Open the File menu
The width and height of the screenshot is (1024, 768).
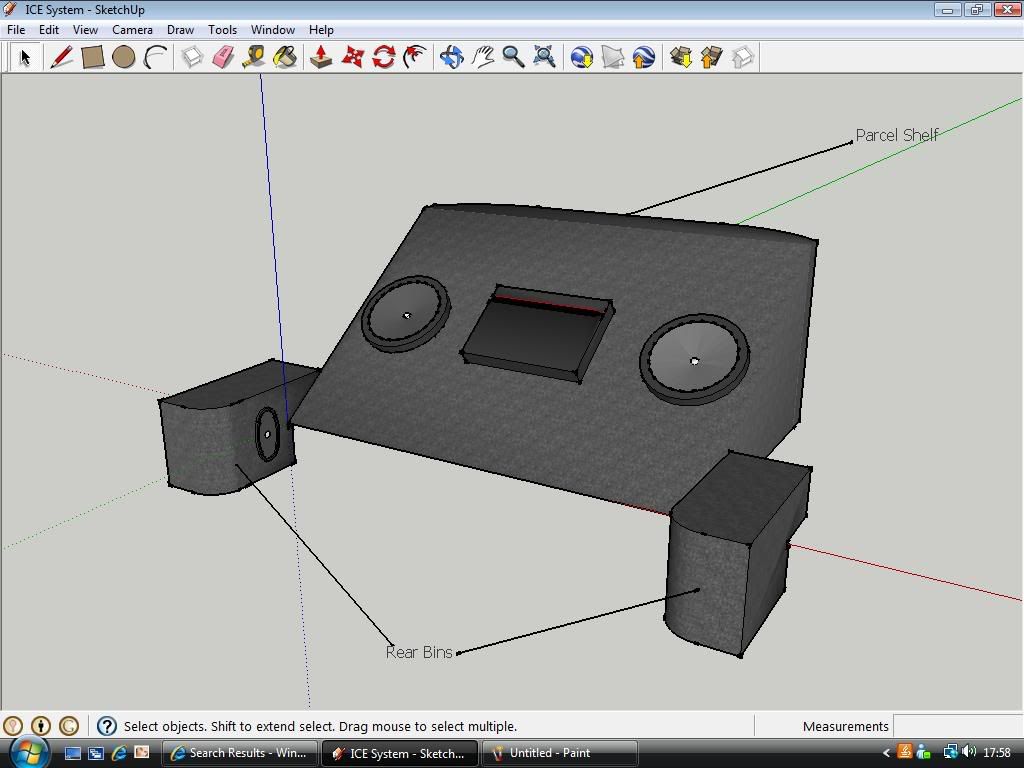pyautogui.click(x=16, y=30)
